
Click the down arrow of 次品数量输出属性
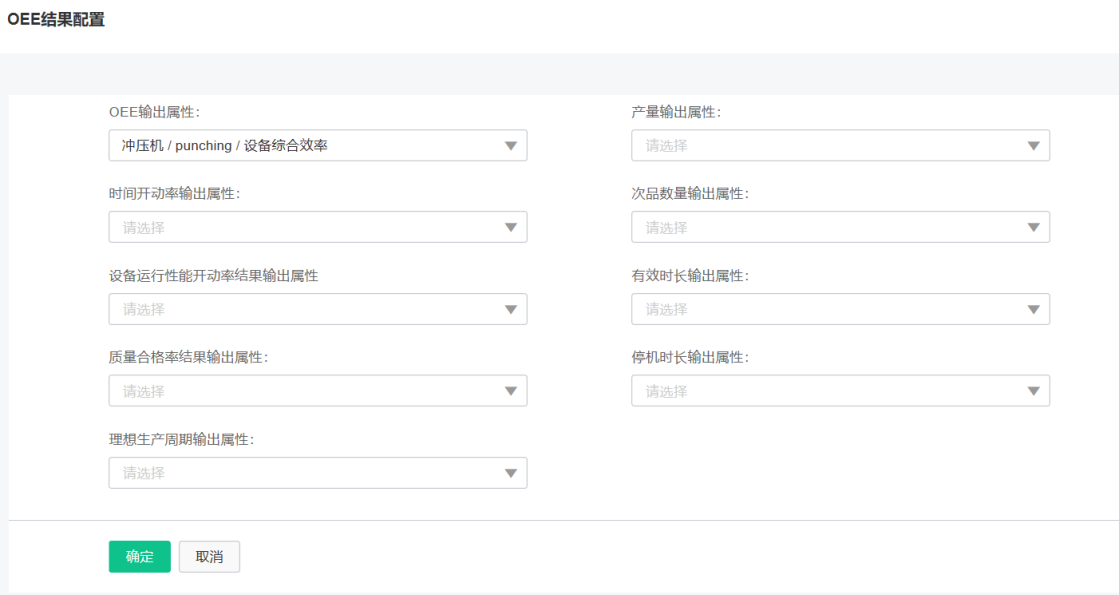pyautogui.click(x=1033, y=228)
